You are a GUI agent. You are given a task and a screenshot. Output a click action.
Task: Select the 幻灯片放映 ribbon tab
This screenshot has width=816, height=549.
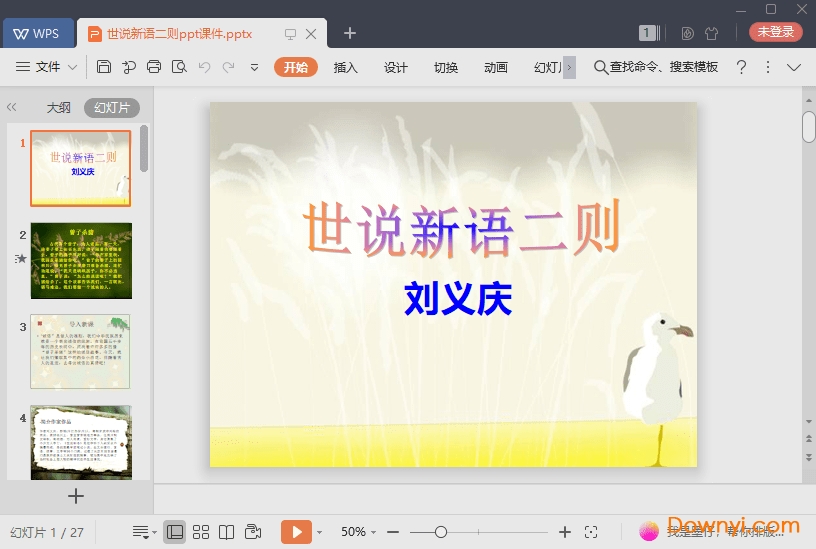click(x=548, y=67)
